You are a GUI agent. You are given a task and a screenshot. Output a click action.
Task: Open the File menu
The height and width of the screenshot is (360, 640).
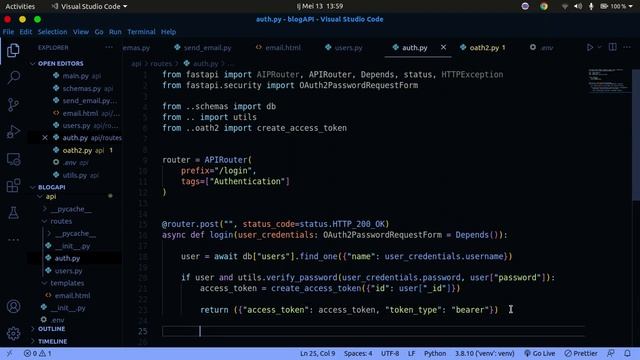(x=8, y=32)
